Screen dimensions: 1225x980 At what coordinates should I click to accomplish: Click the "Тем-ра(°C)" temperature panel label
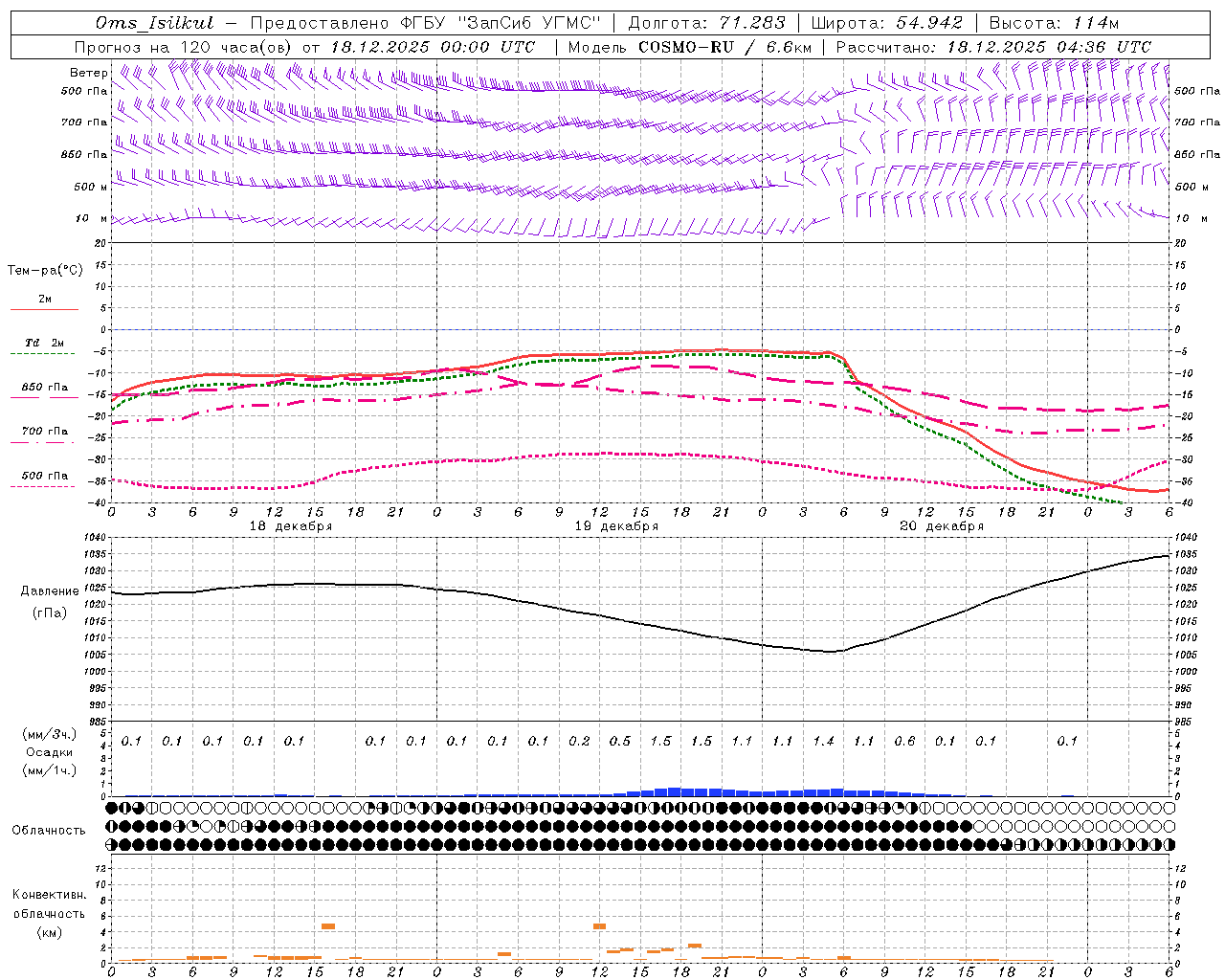(45, 271)
